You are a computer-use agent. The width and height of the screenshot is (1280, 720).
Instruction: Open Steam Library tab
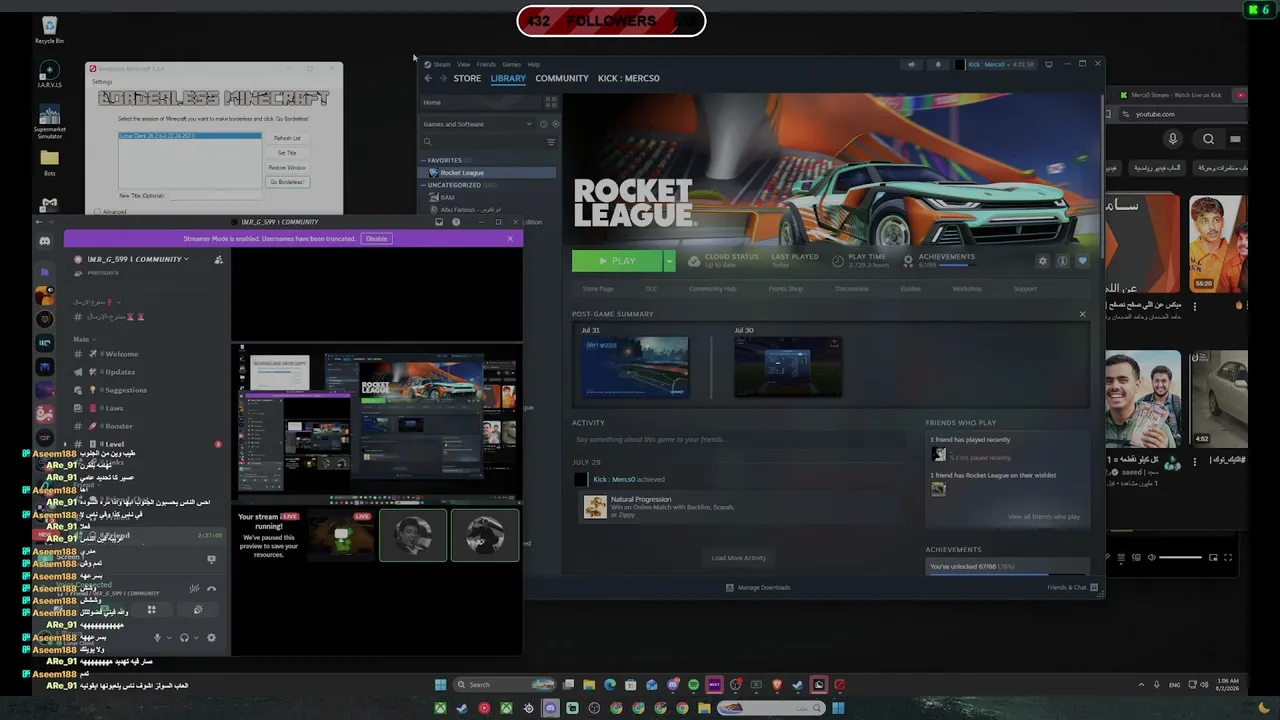click(x=508, y=78)
